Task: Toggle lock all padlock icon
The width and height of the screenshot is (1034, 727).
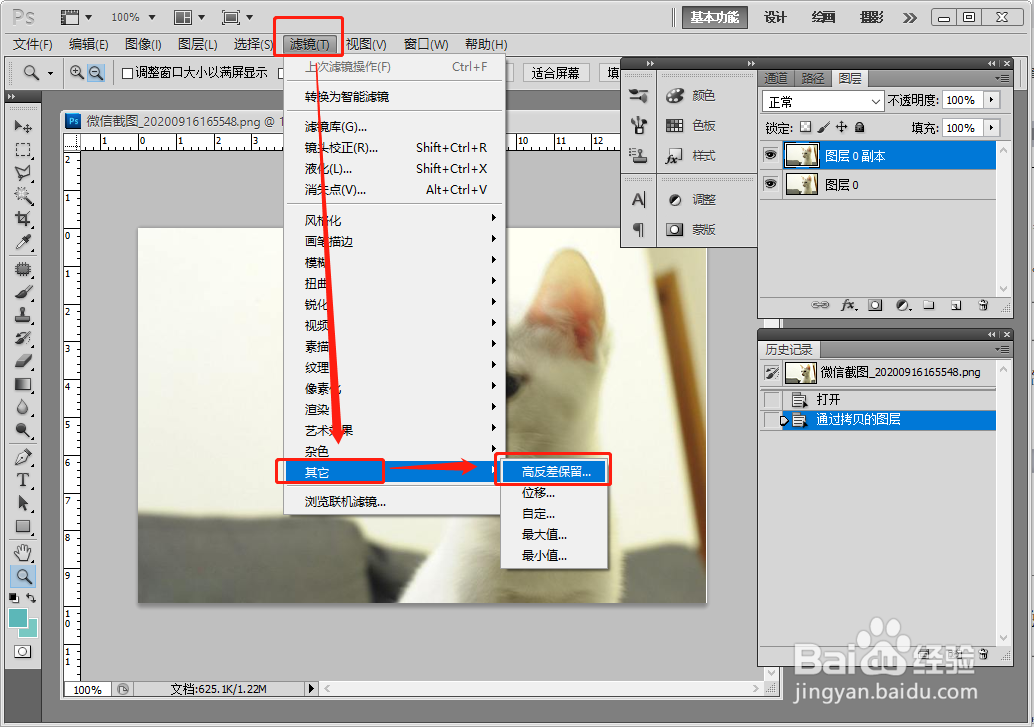Action: click(859, 127)
